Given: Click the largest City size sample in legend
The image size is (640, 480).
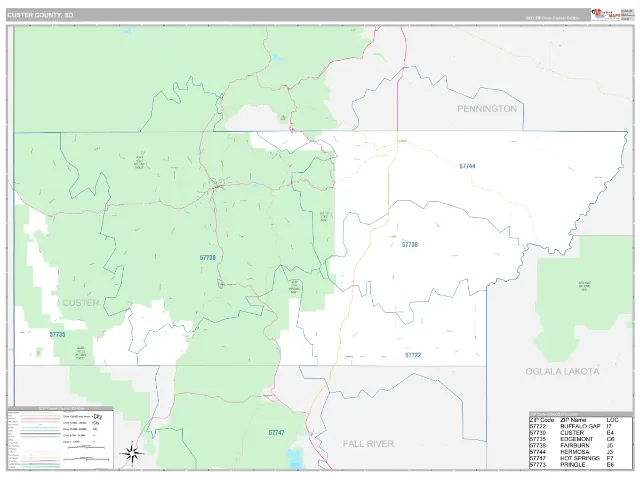Looking at the screenshot, I should (x=98, y=417).
